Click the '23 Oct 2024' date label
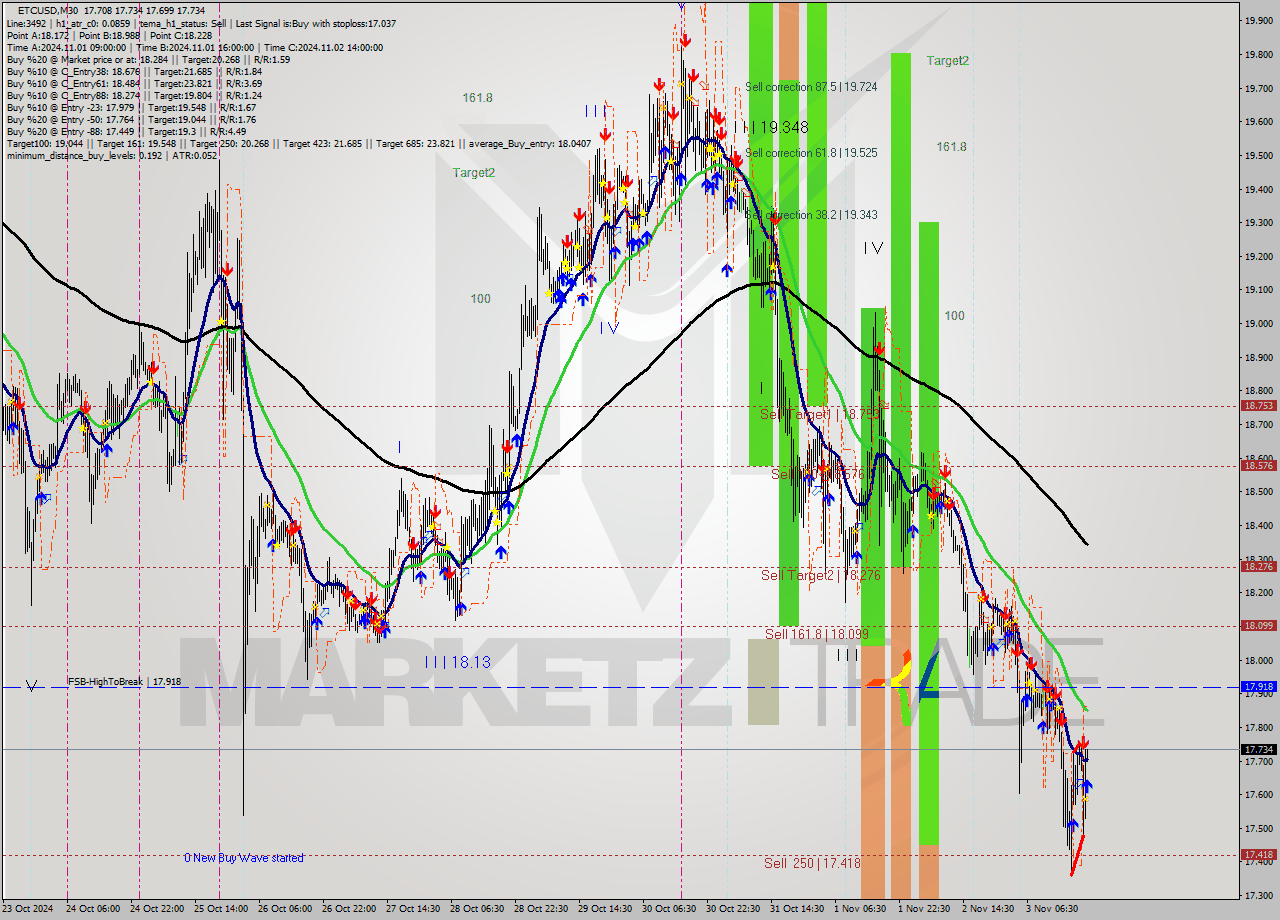Image resolution: width=1280 pixels, height=920 pixels. tap(28, 909)
